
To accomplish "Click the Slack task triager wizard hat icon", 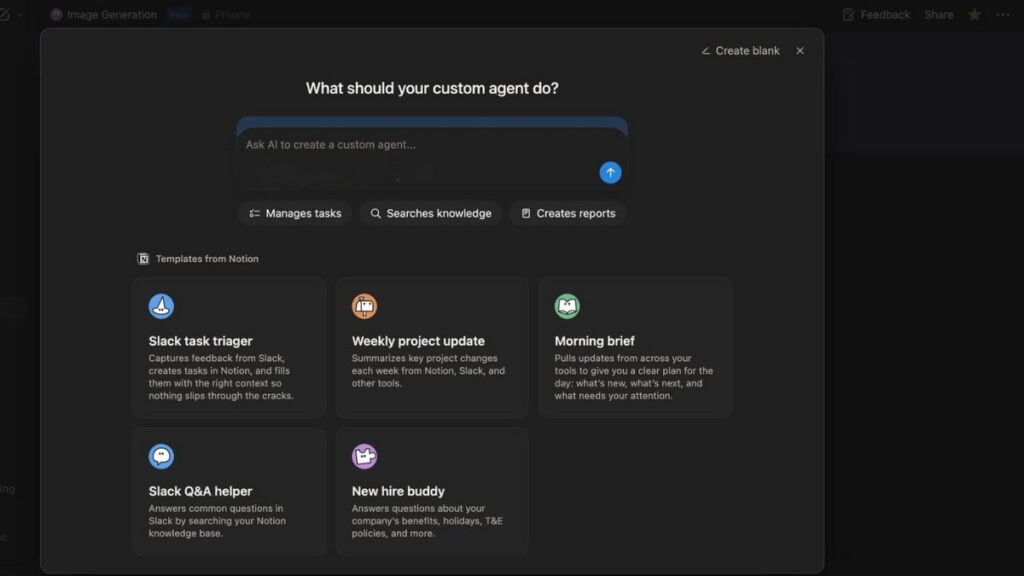I will coord(161,306).
